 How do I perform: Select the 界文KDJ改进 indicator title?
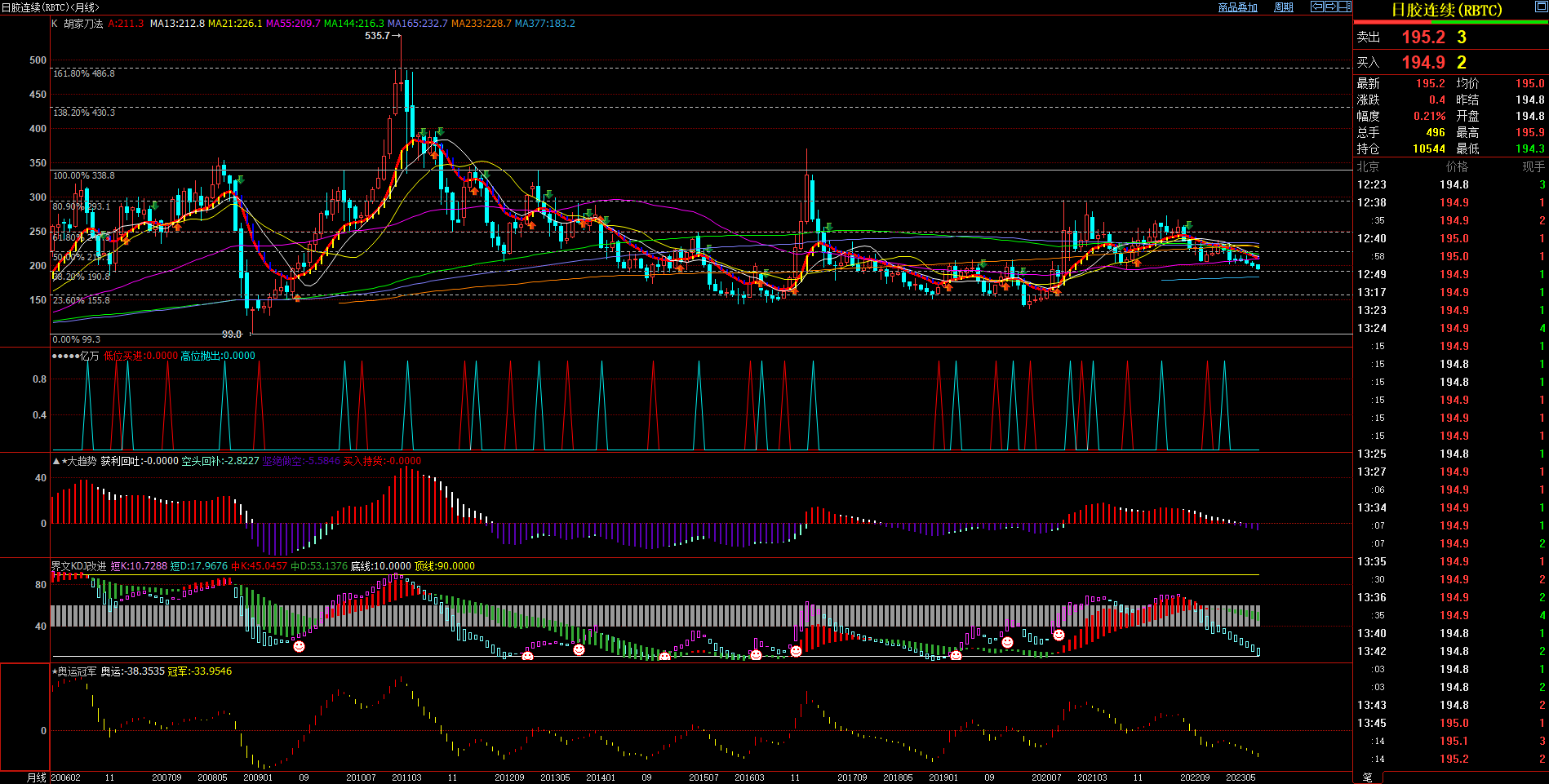tap(78, 566)
